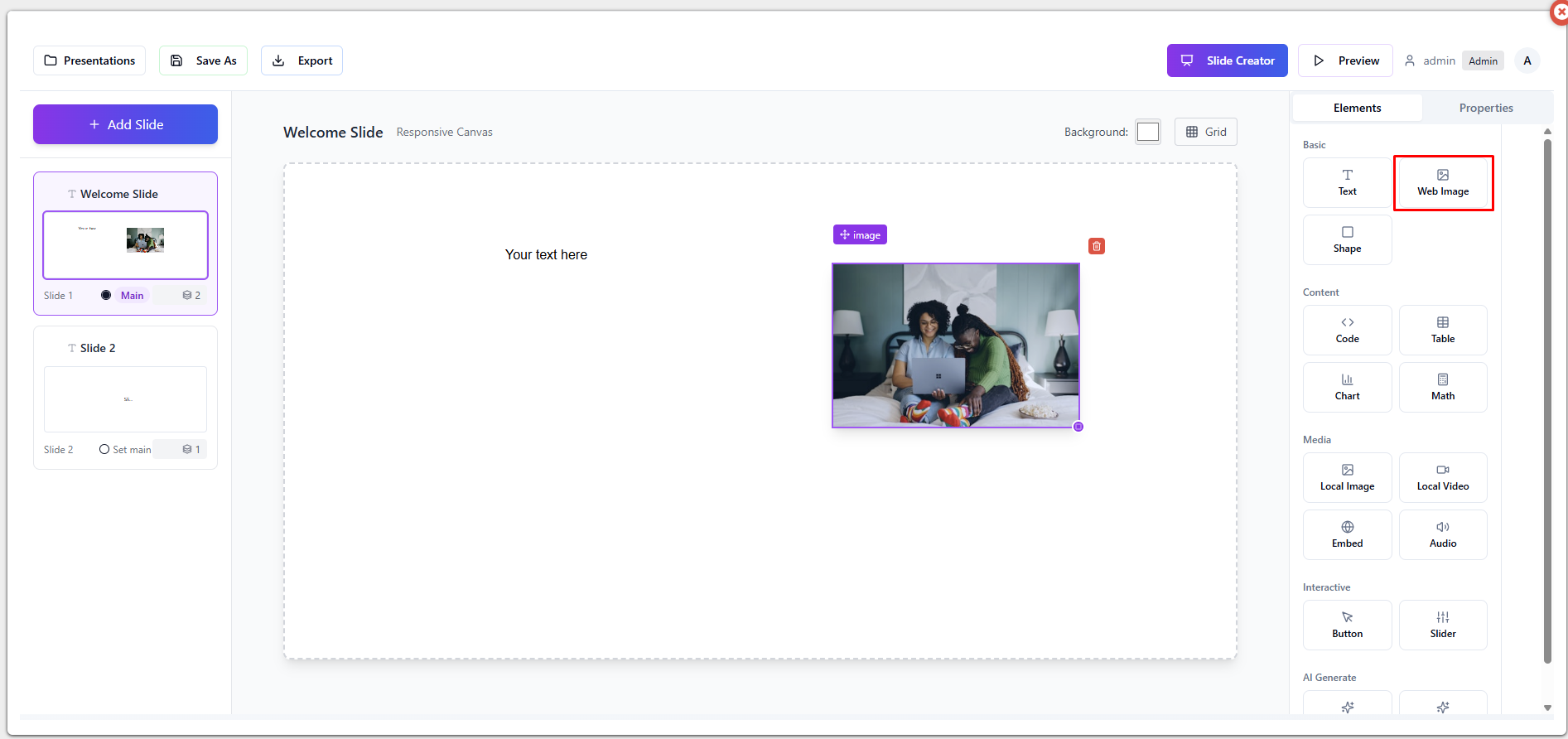Add a Text element

click(x=1347, y=182)
